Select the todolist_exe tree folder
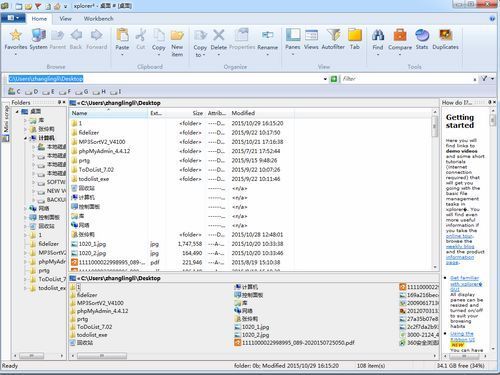500x375 pixels. coord(48,288)
